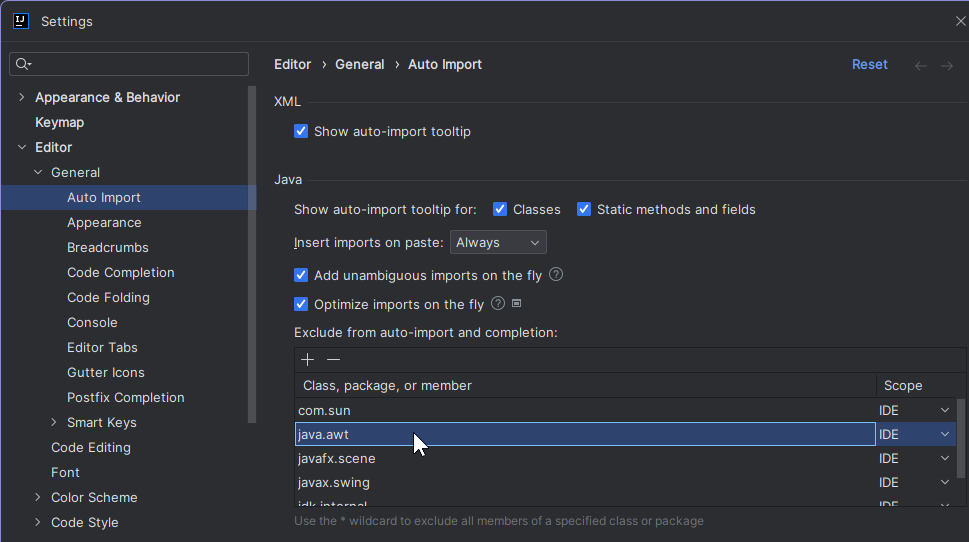The width and height of the screenshot is (969, 542).
Task: Select the javafx.scene exclusion row
Action: pos(585,459)
